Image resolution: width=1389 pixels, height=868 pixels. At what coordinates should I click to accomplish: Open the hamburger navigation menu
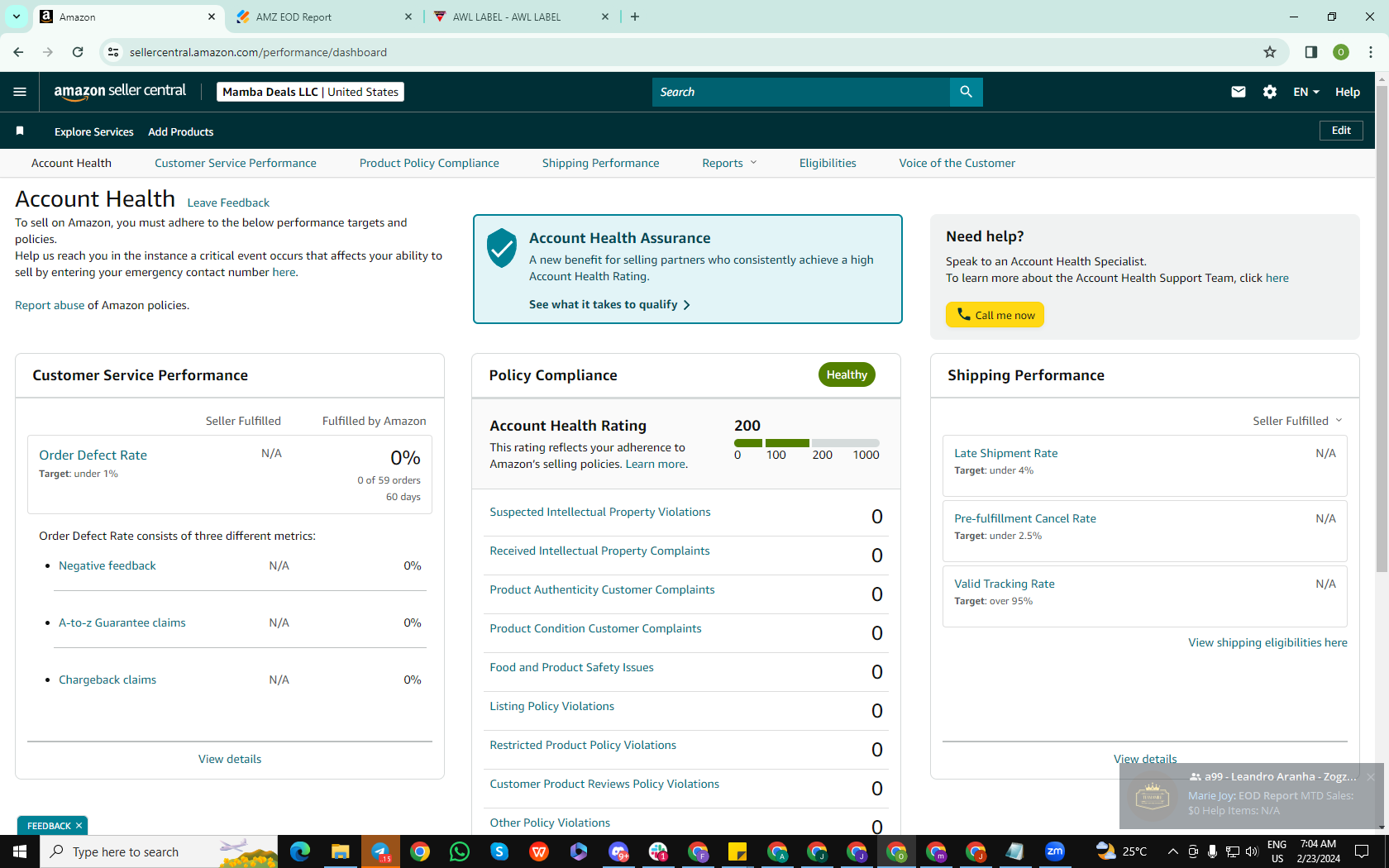[x=20, y=92]
